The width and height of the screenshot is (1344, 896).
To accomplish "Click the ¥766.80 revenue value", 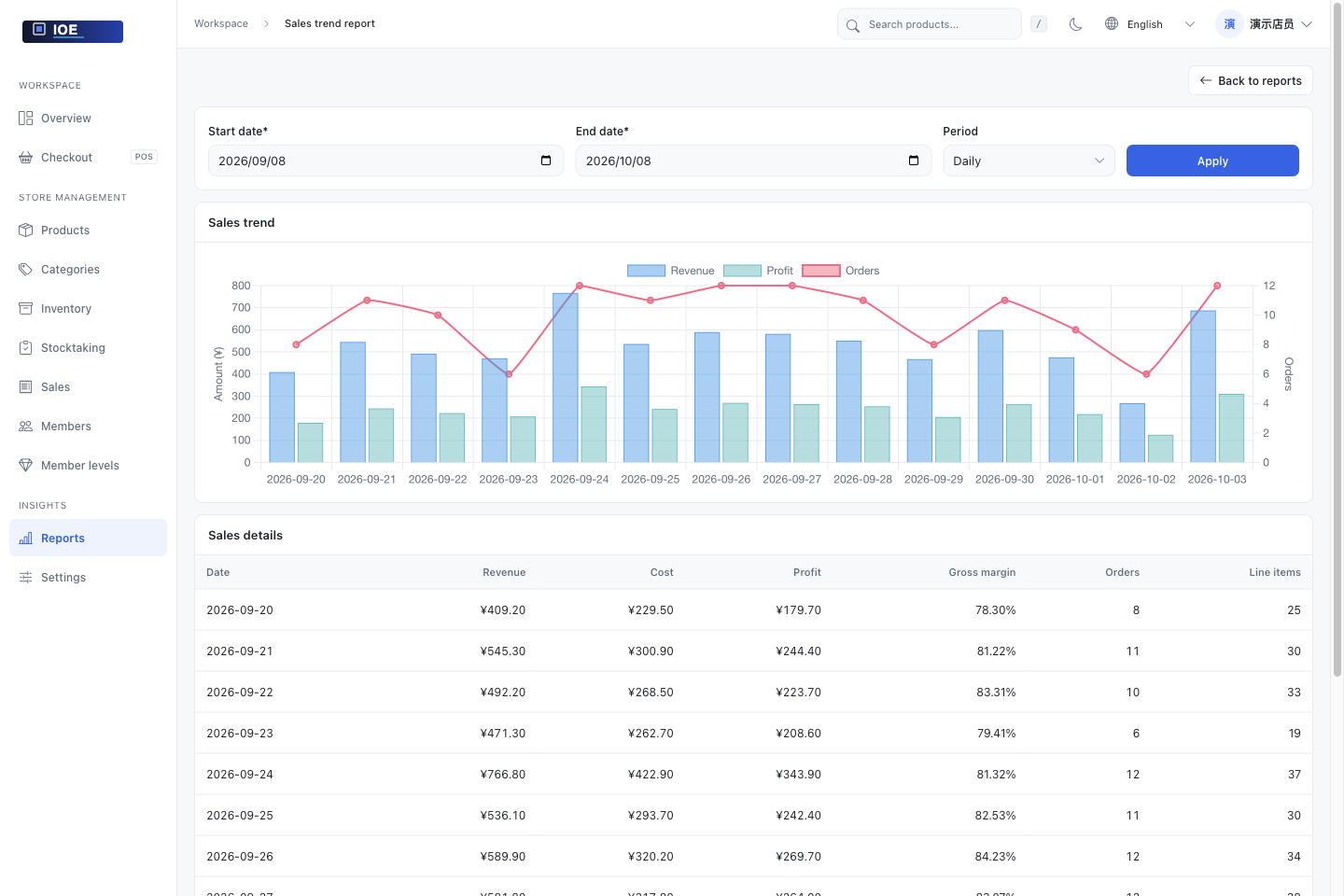I will [503, 775].
